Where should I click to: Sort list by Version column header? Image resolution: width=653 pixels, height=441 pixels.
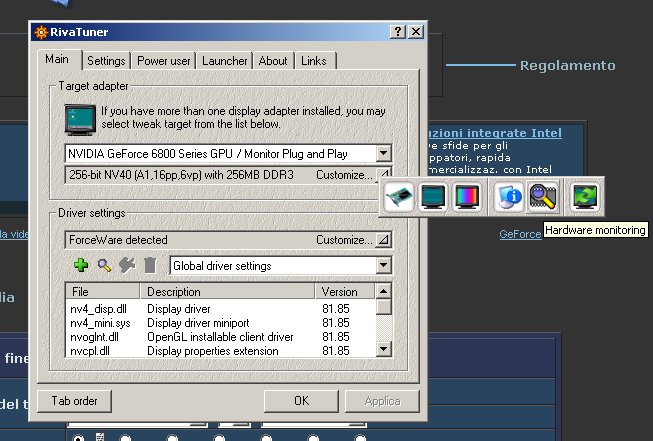(x=345, y=292)
